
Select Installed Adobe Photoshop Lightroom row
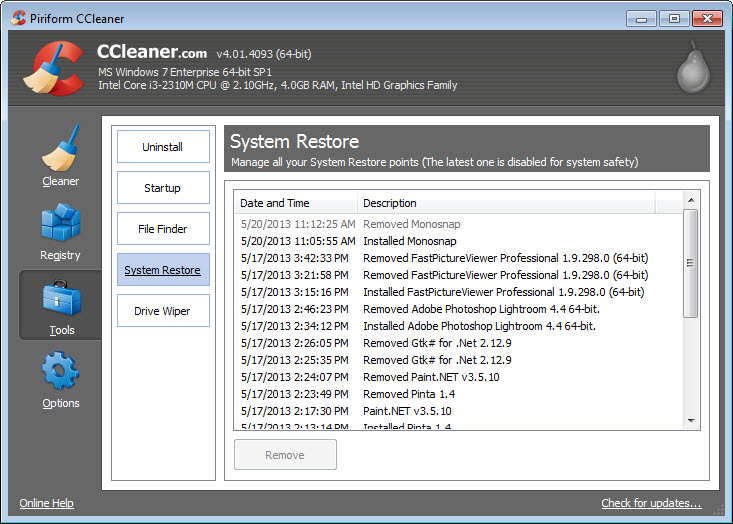point(458,326)
